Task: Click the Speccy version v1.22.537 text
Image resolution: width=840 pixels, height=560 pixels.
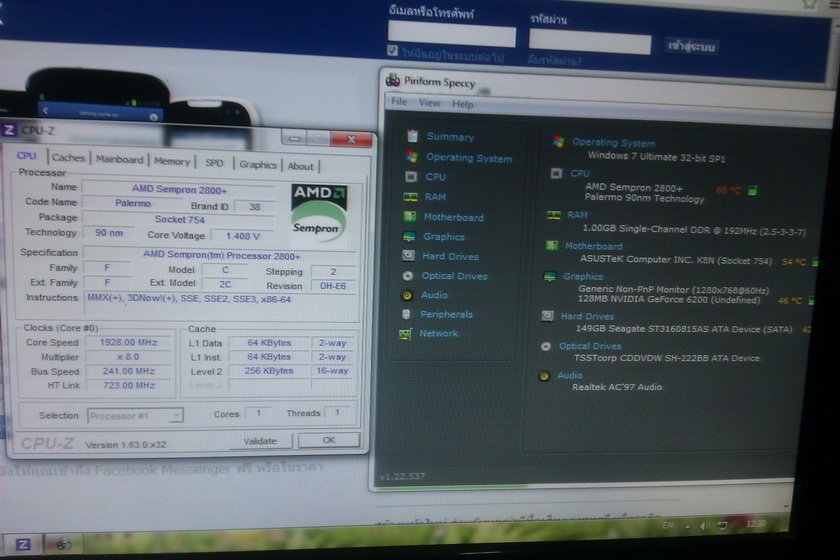Action: (x=402, y=476)
